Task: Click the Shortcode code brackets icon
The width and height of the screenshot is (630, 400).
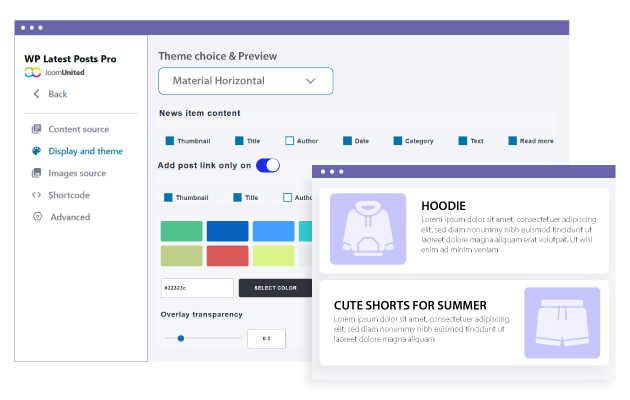Action: [37, 195]
